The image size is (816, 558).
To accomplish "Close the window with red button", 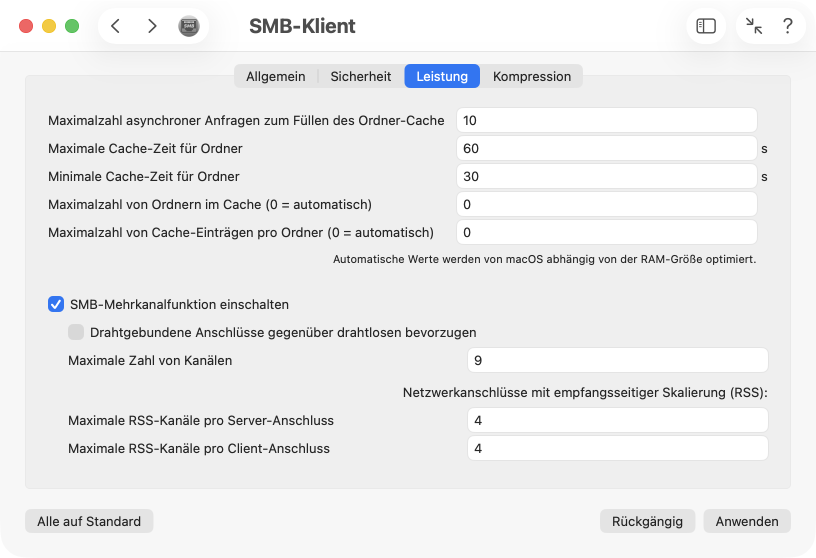I will coord(26,26).
